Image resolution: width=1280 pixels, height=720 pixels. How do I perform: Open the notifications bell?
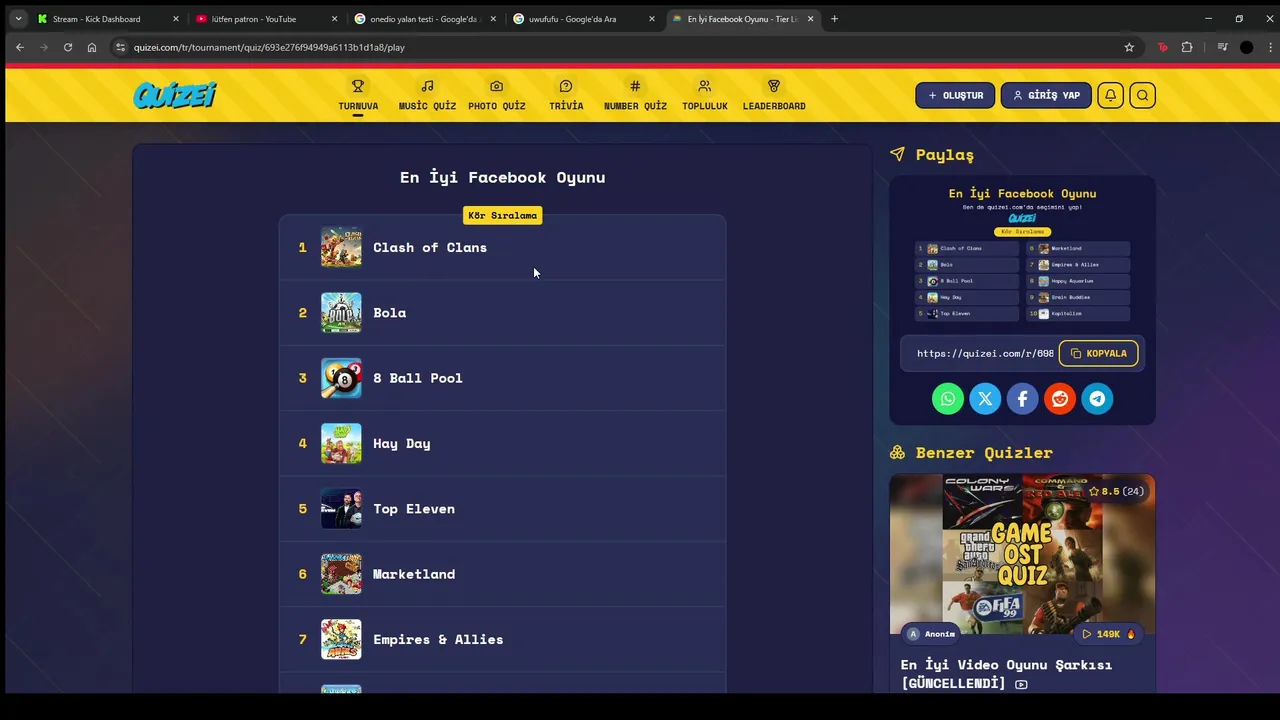(x=1110, y=95)
